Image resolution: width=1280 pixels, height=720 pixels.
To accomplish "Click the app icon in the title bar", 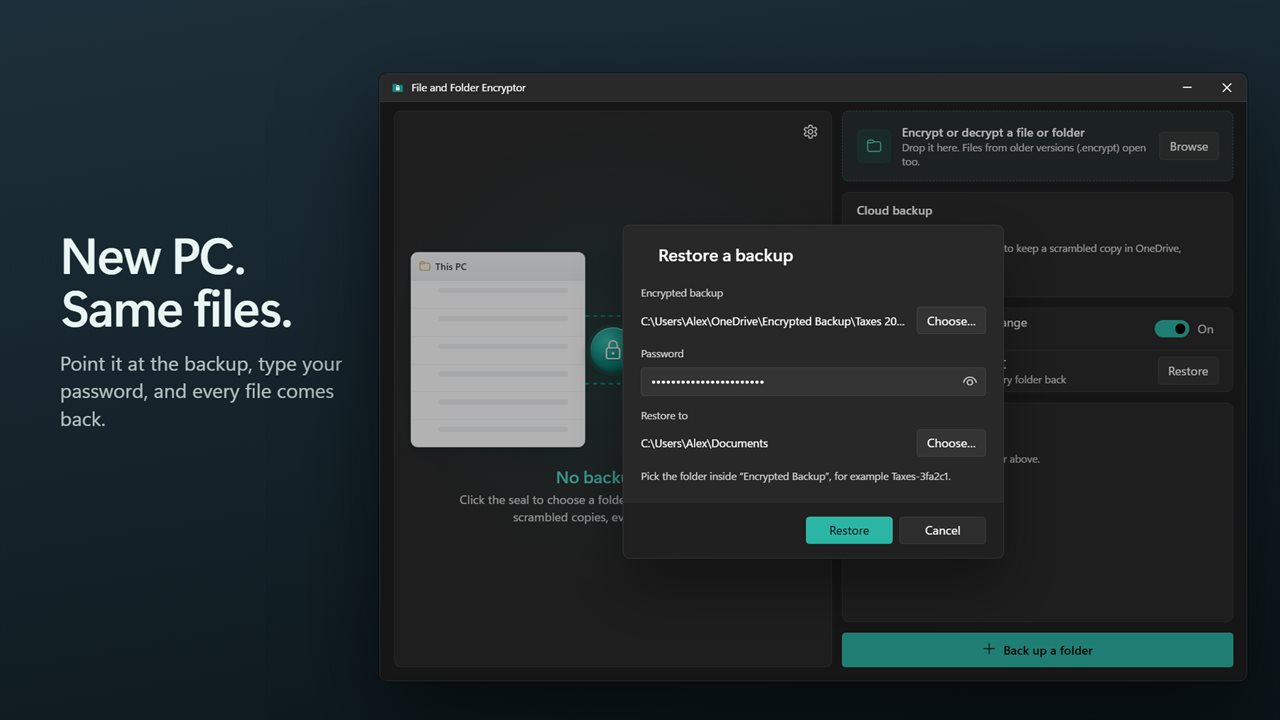I will 397,88.
